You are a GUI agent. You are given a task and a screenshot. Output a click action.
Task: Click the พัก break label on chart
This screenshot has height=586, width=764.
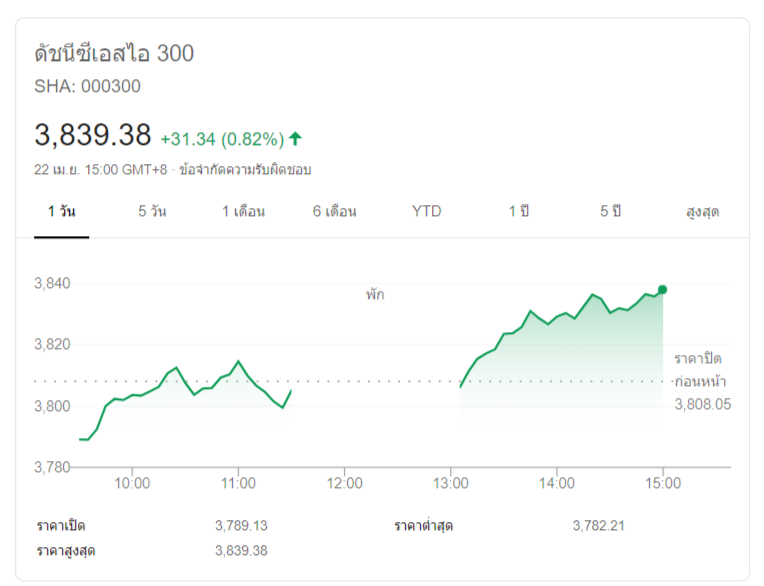tap(375, 295)
